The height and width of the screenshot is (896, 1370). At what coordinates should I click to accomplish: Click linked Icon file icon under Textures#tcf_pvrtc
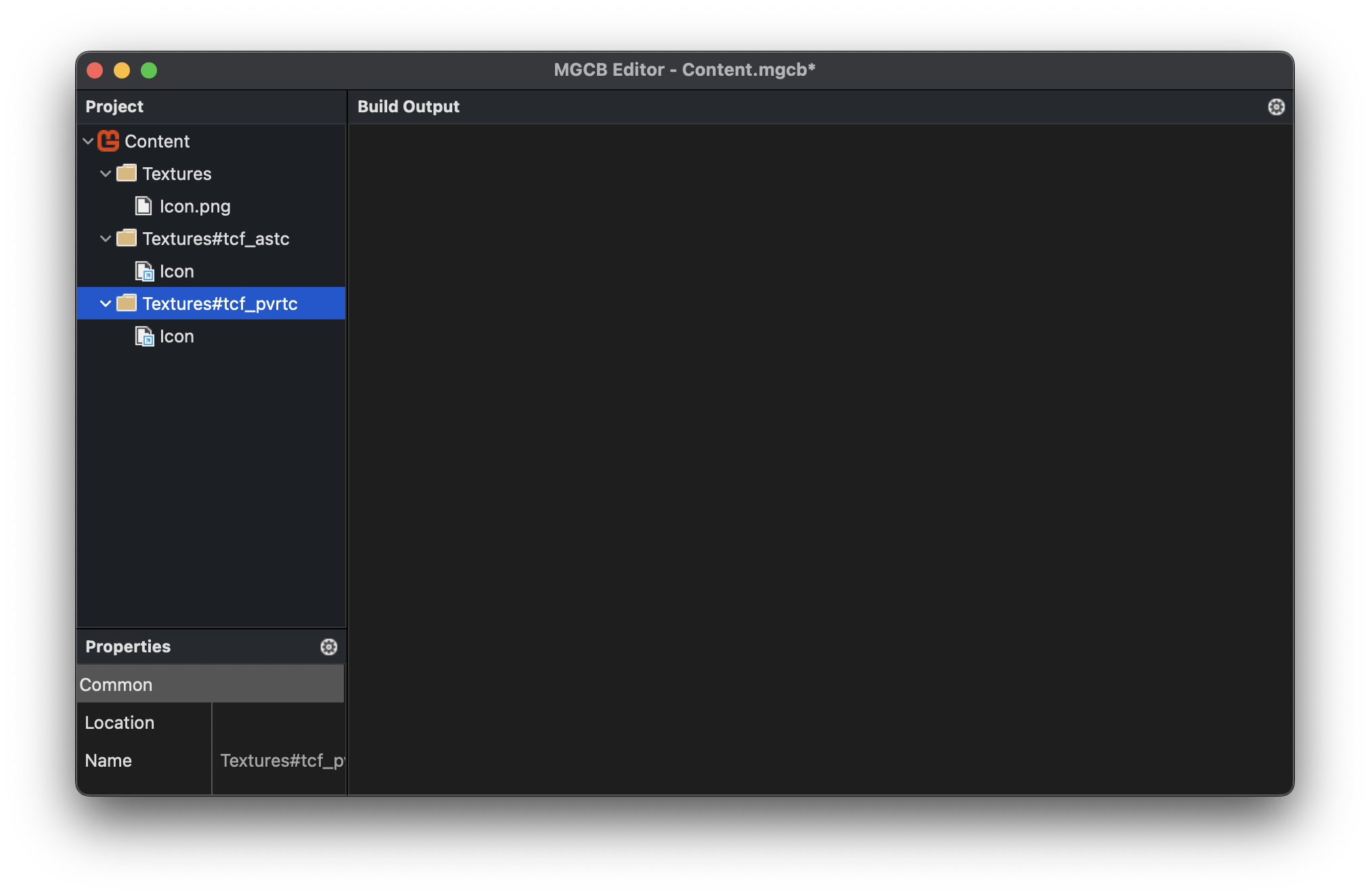click(144, 336)
